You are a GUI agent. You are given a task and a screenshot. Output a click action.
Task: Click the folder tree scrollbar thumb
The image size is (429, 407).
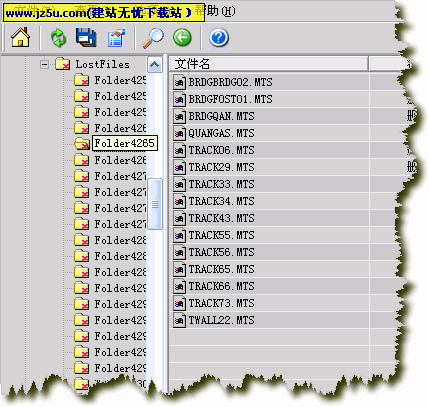pyautogui.click(x=155, y=204)
